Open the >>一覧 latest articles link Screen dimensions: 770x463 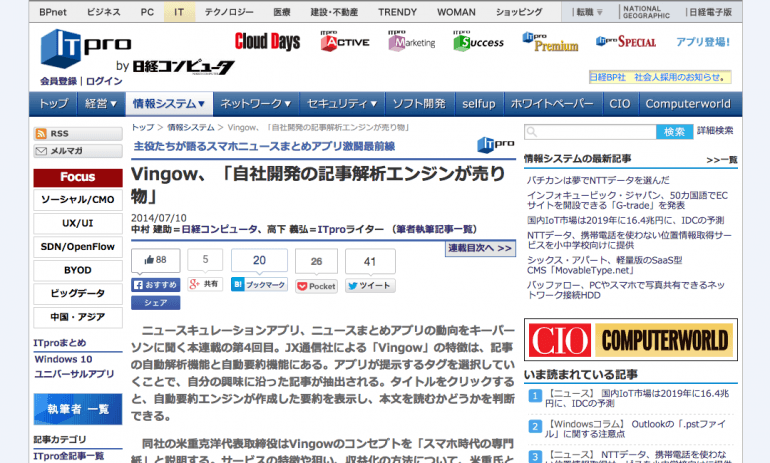(x=722, y=160)
